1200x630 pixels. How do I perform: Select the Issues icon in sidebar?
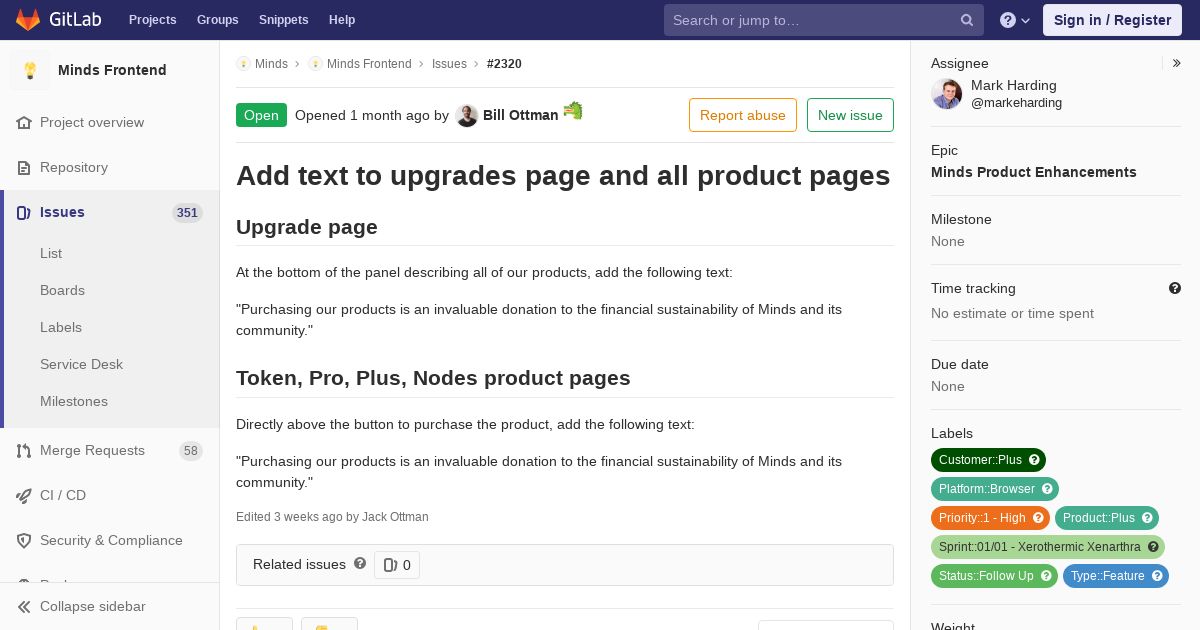[25, 212]
